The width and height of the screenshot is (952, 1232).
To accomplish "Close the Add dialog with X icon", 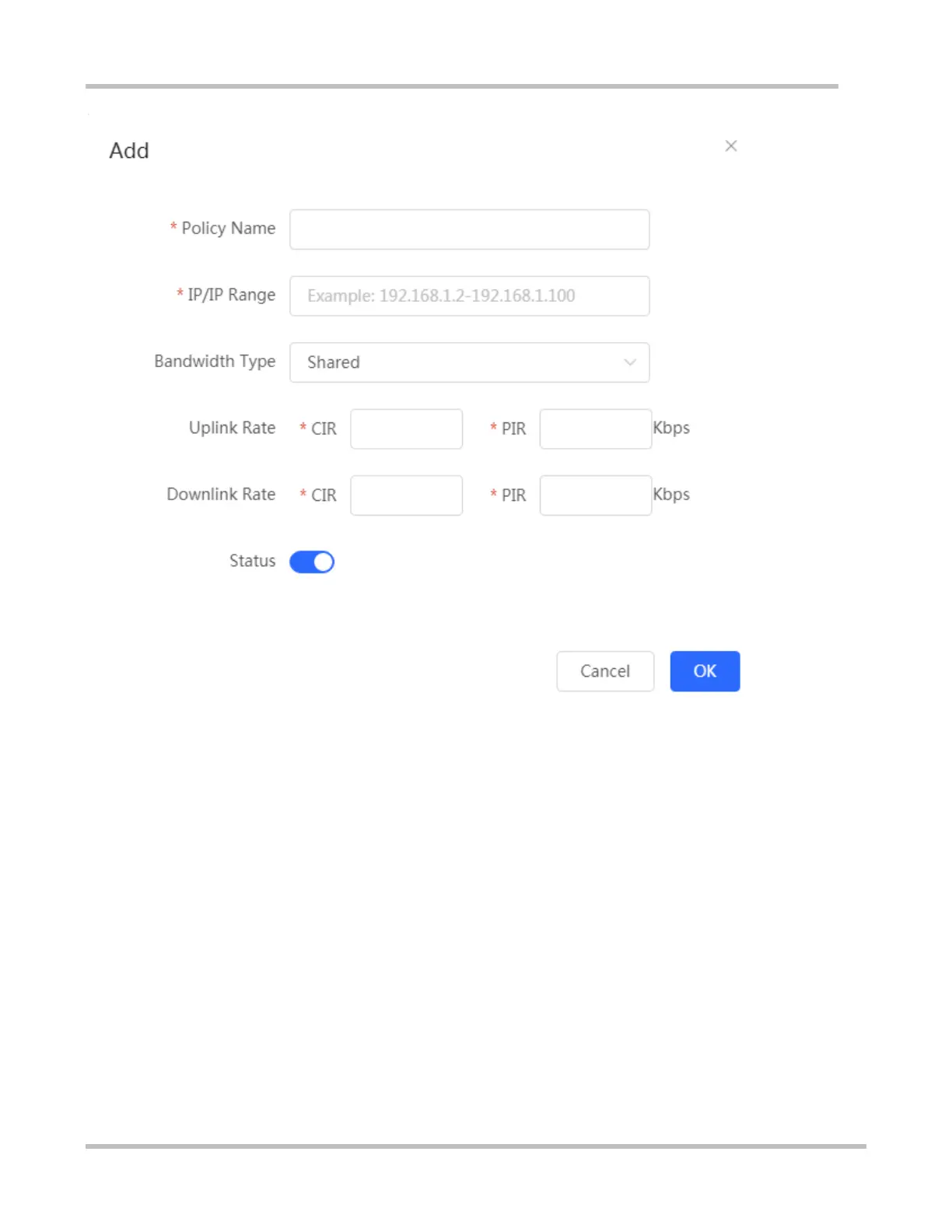I will coord(731,146).
